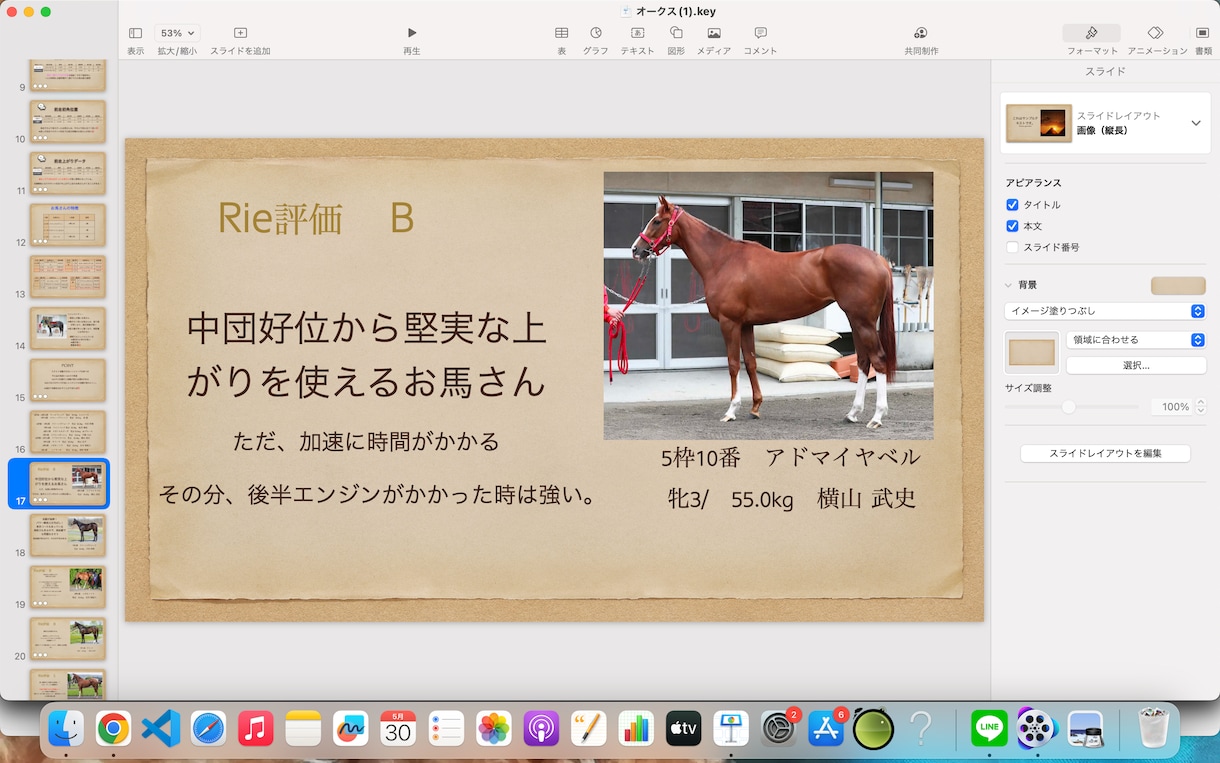This screenshot has height=763, width=1220.
Task: Open Freeform app from the Dock
Action: click(351, 729)
